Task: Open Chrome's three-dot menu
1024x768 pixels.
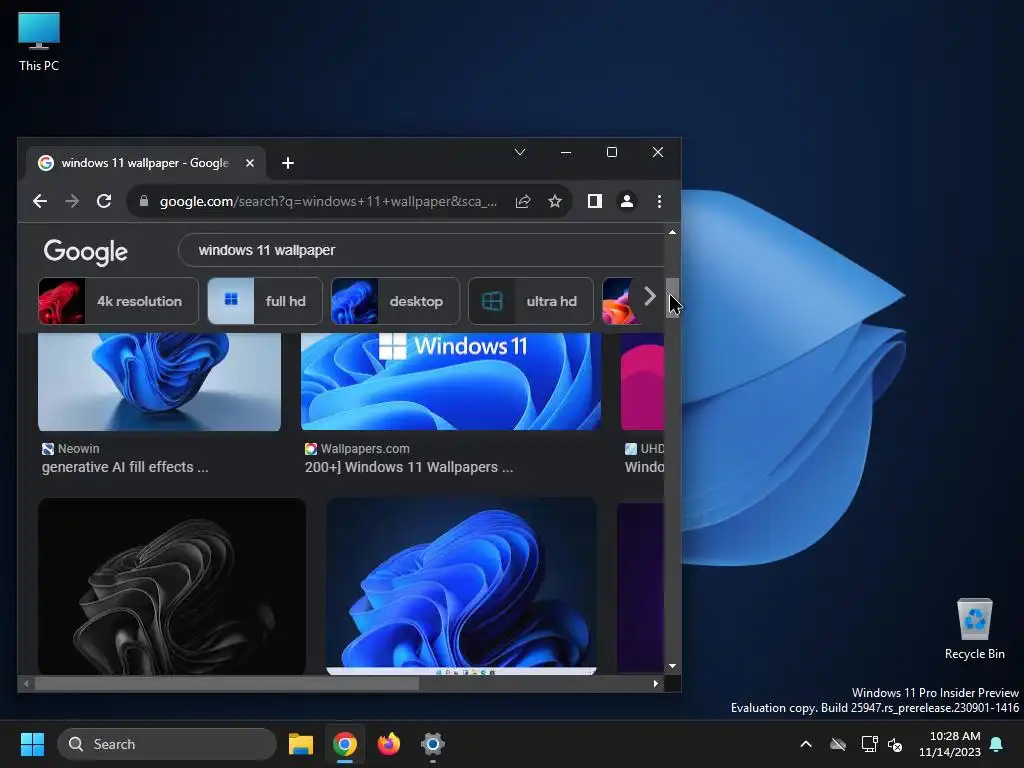Action: pyautogui.click(x=659, y=201)
